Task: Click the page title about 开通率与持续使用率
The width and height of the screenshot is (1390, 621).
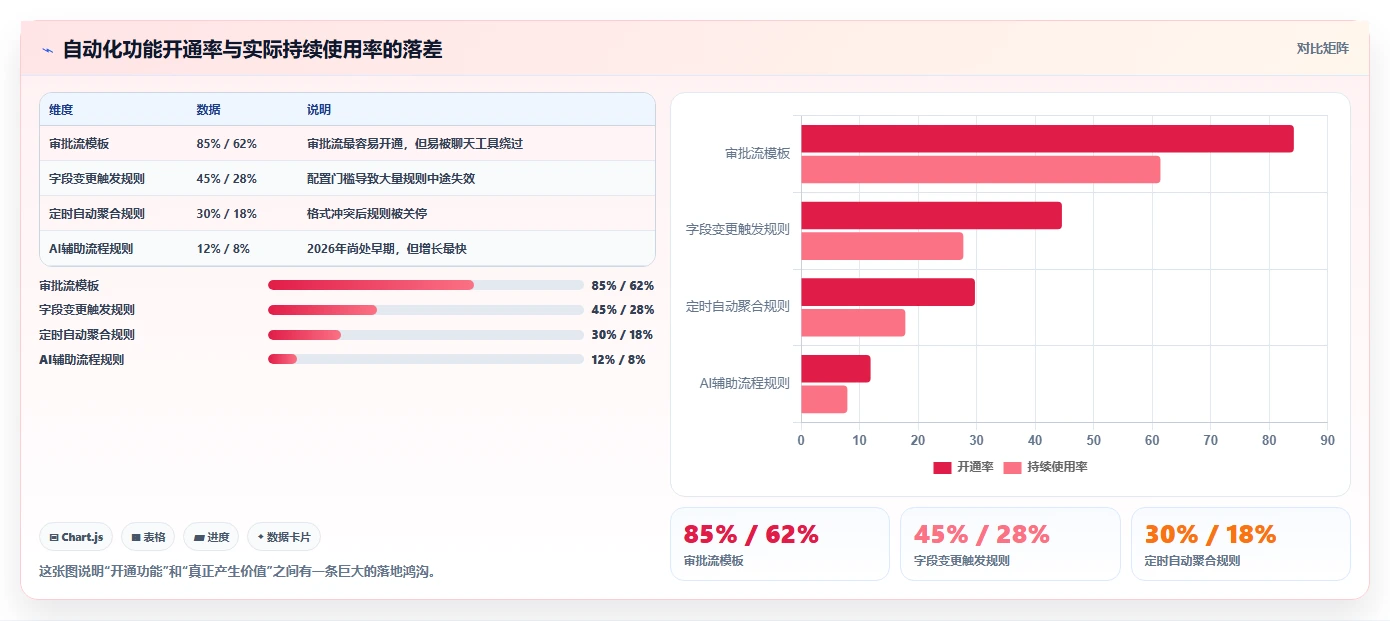Action: tap(252, 49)
